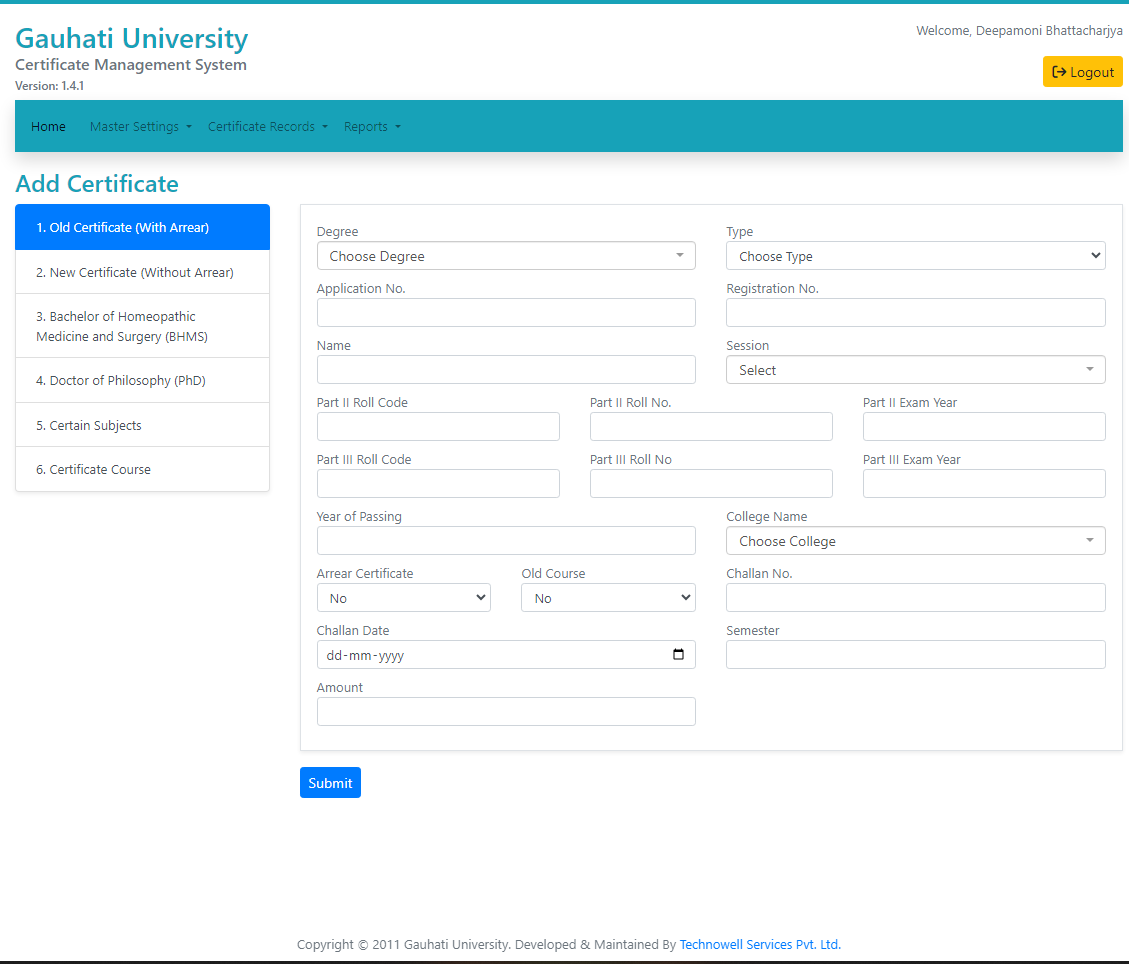This screenshot has width=1129, height=964.
Task: Open the Certain Subjects section
Action: [143, 425]
